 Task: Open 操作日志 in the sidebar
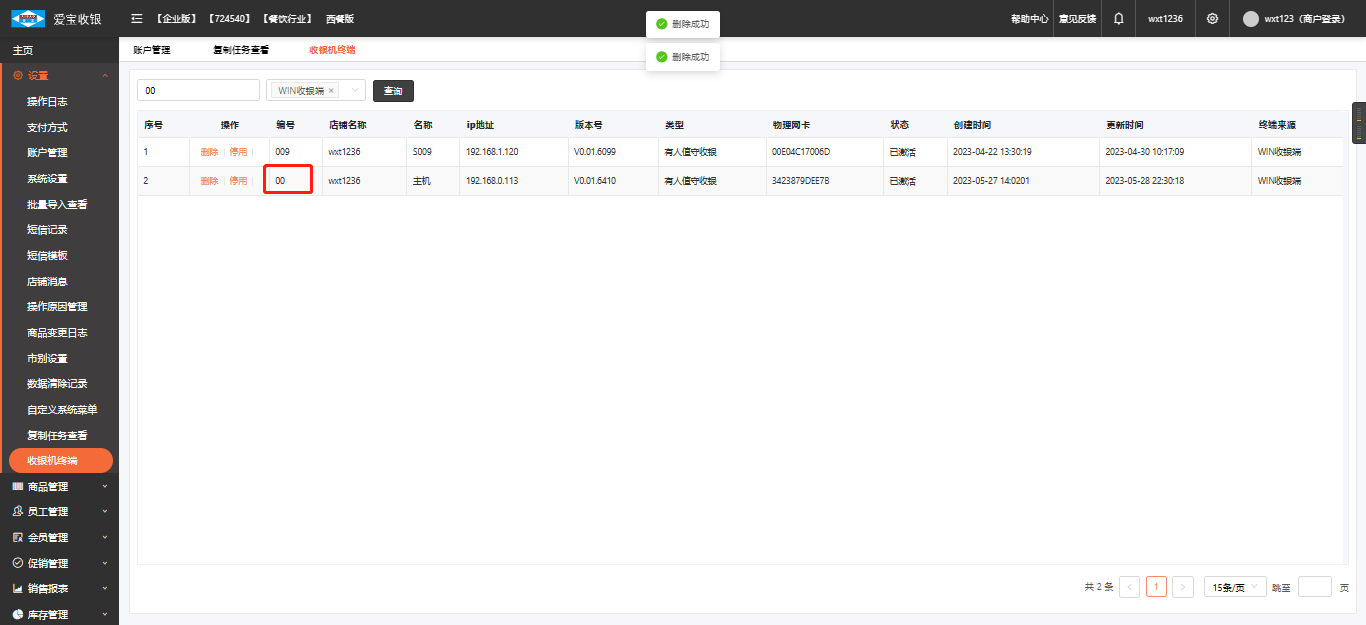click(x=47, y=102)
